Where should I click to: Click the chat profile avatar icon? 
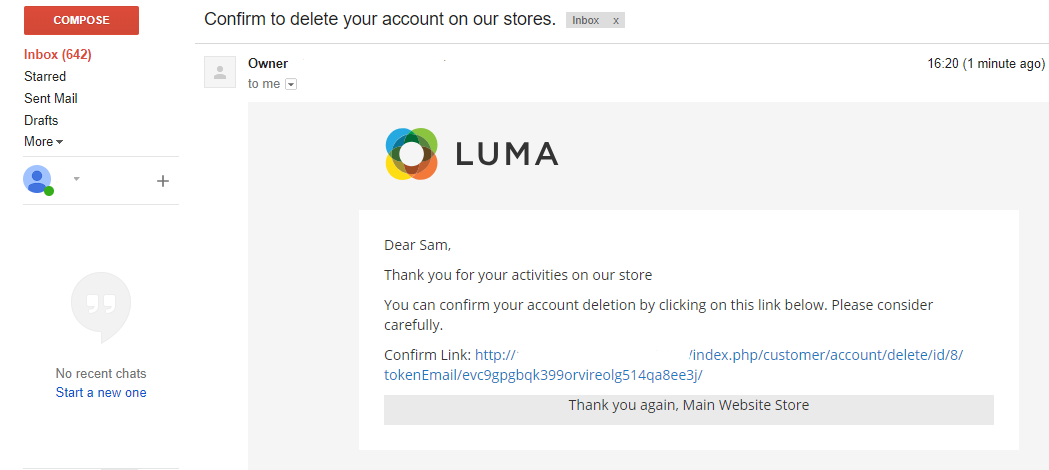[x=37, y=180]
